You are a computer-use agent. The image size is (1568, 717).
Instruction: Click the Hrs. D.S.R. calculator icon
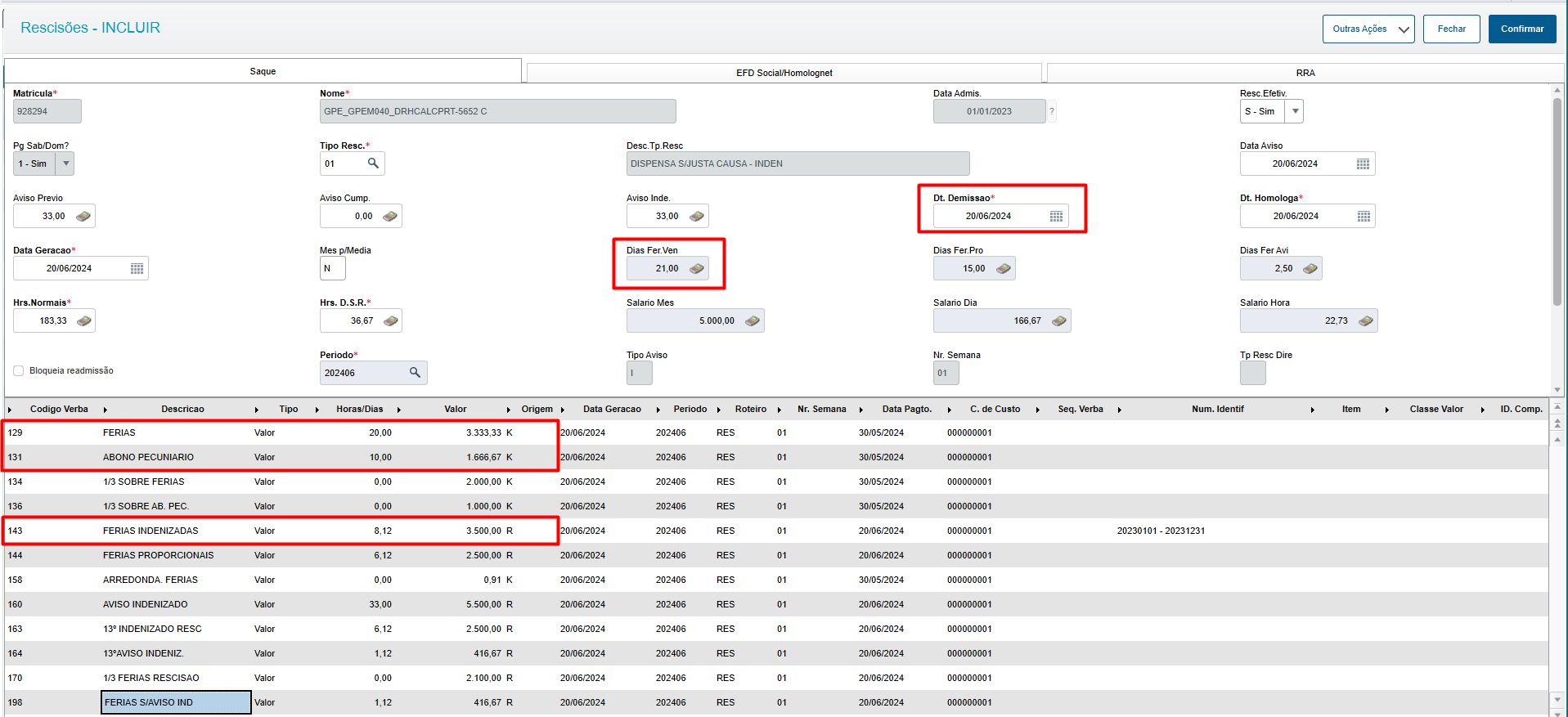point(390,321)
